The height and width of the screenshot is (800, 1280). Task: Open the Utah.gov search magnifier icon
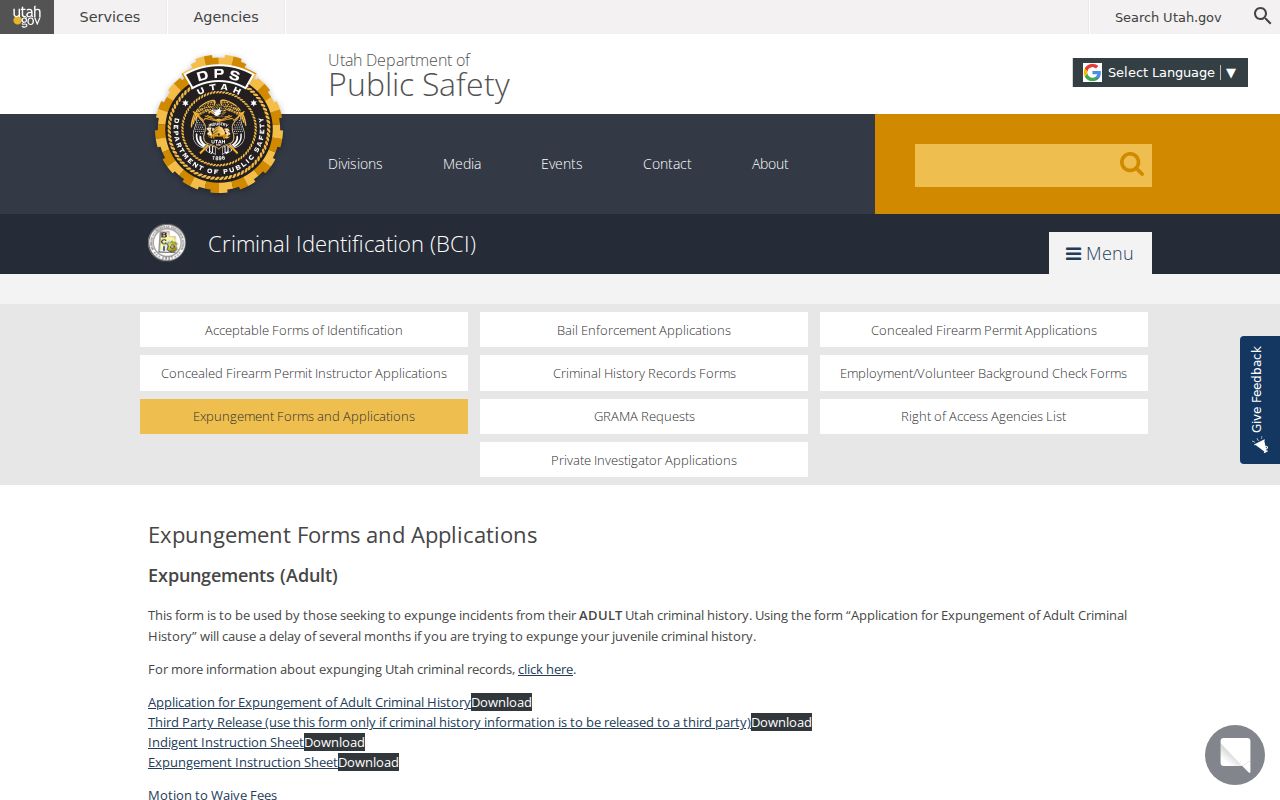1263,16
